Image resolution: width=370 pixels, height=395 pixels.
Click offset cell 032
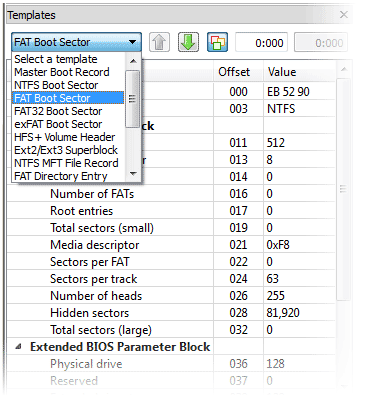(x=238, y=330)
